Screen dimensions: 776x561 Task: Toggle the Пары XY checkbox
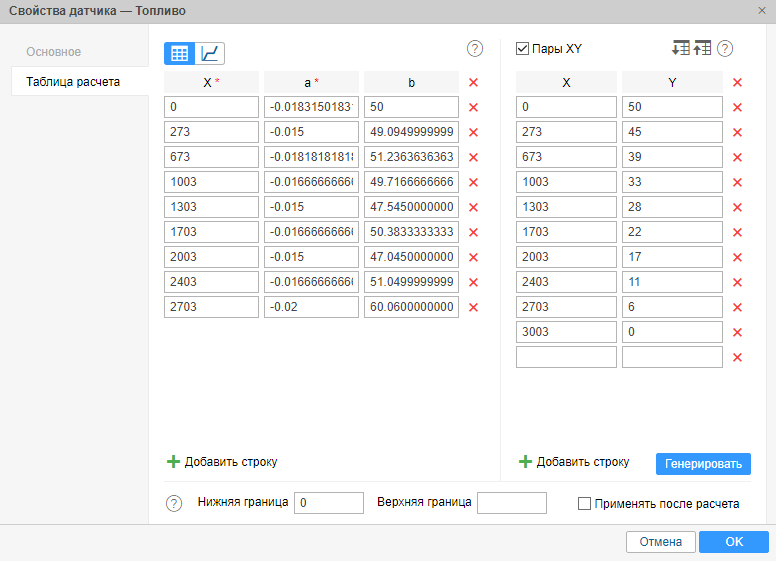click(522, 48)
